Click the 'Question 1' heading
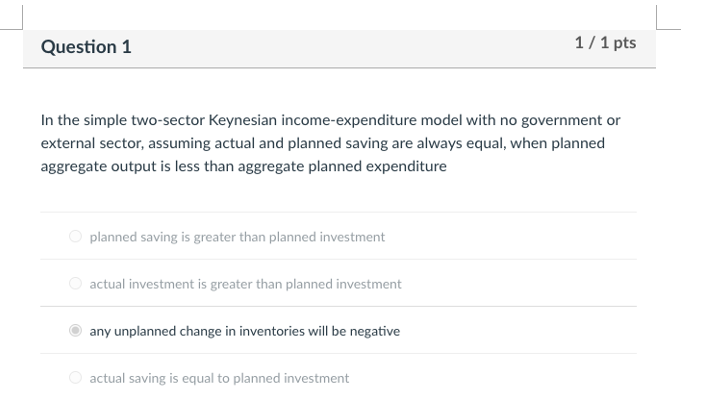Viewport: 719px width, 420px height. [x=86, y=47]
